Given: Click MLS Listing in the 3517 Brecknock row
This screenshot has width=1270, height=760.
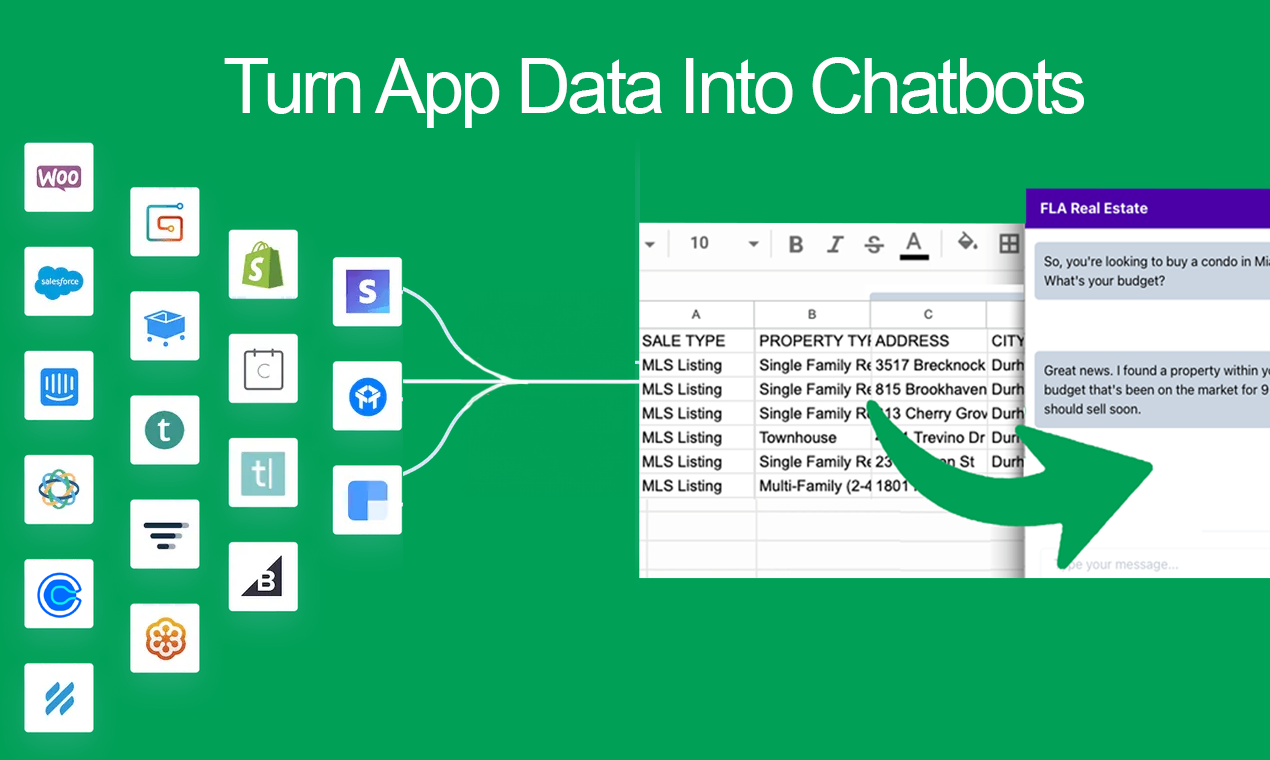Looking at the screenshot, I should click(697, 365).
